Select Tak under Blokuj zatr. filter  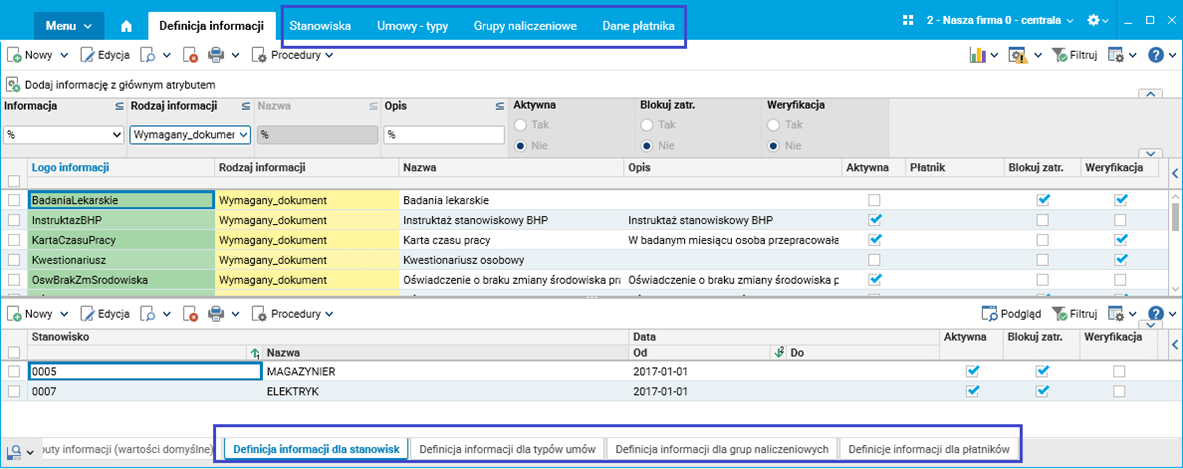pos(647,125)
